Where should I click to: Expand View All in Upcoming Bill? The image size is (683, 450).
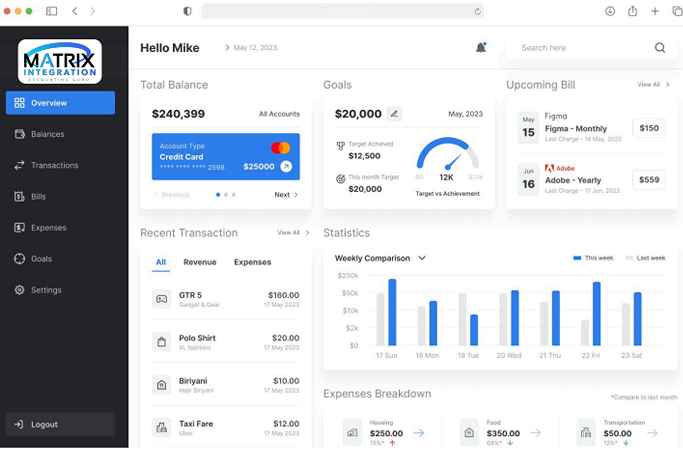(x=653, y=85)
